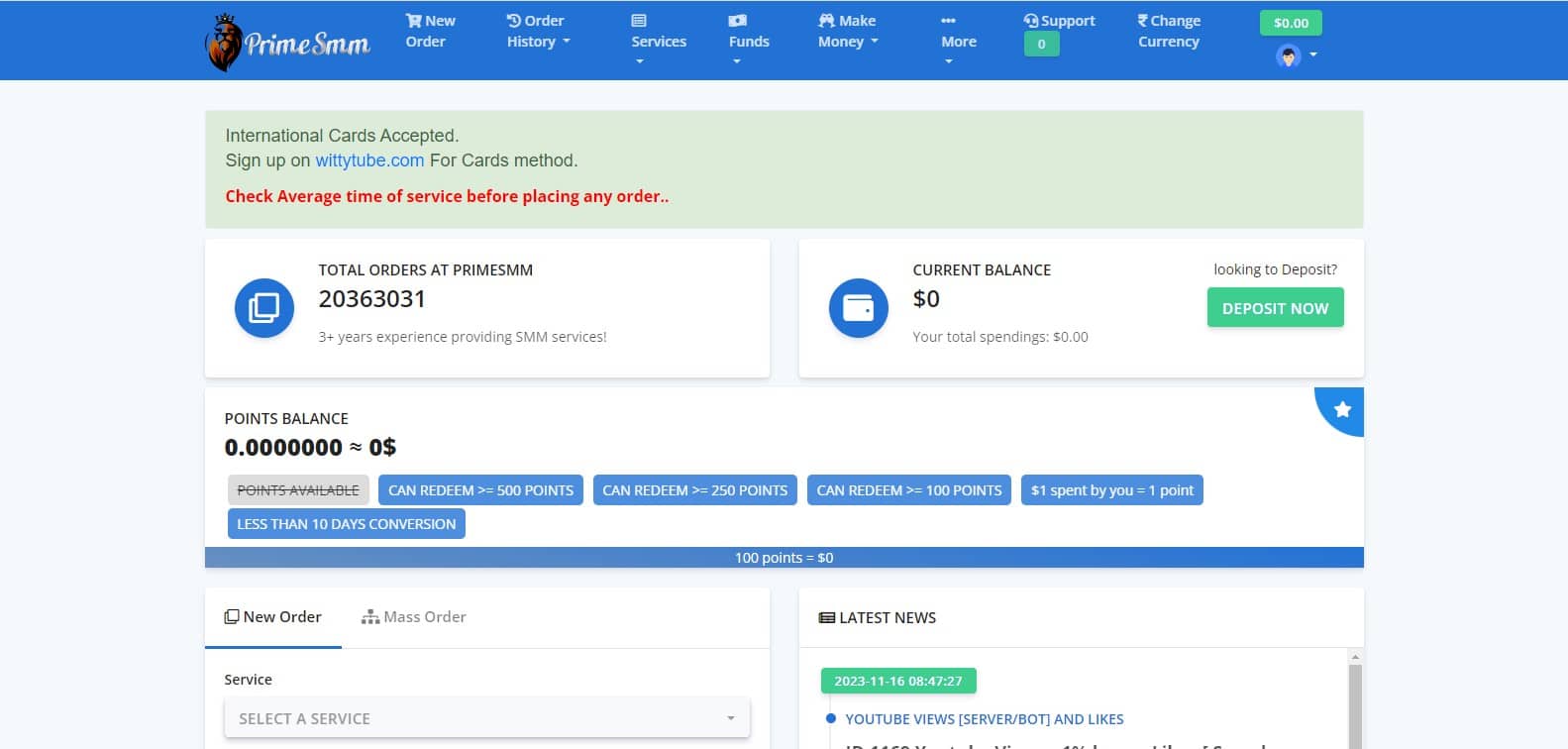Expand the Services dropdown menu
Screen dimensions: 1568x749
point(659,40)
